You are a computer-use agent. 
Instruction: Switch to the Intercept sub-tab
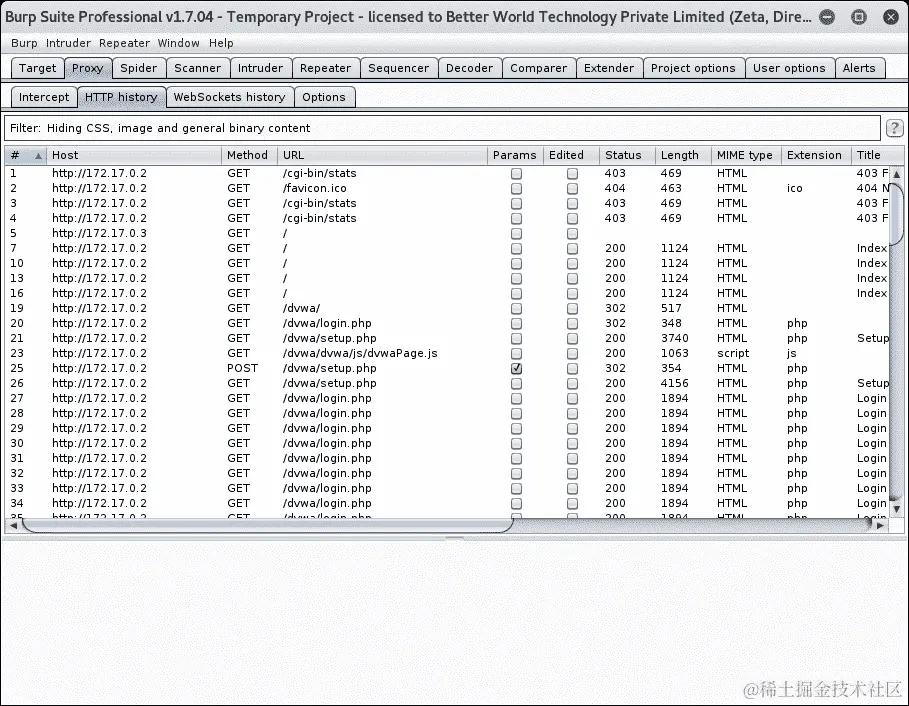[44, 97]
